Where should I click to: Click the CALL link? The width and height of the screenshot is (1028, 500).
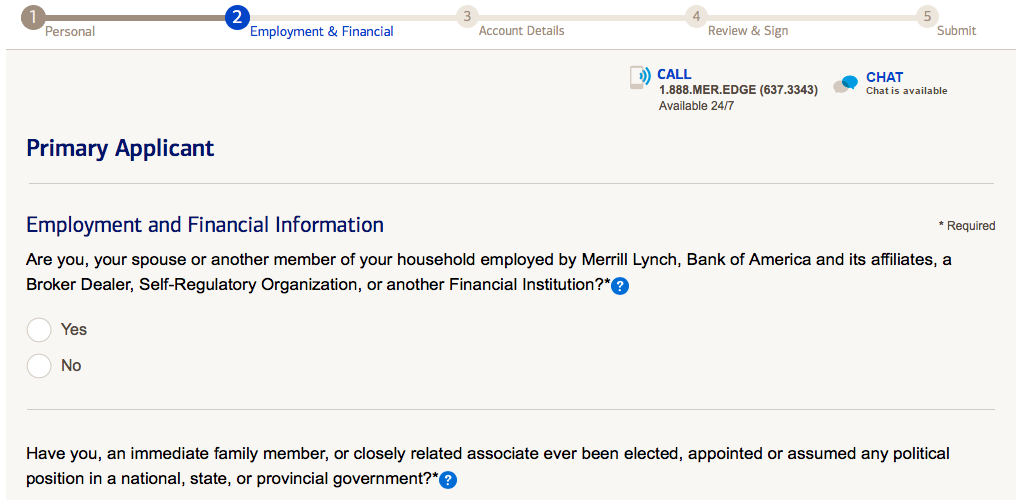pos(674,75)
